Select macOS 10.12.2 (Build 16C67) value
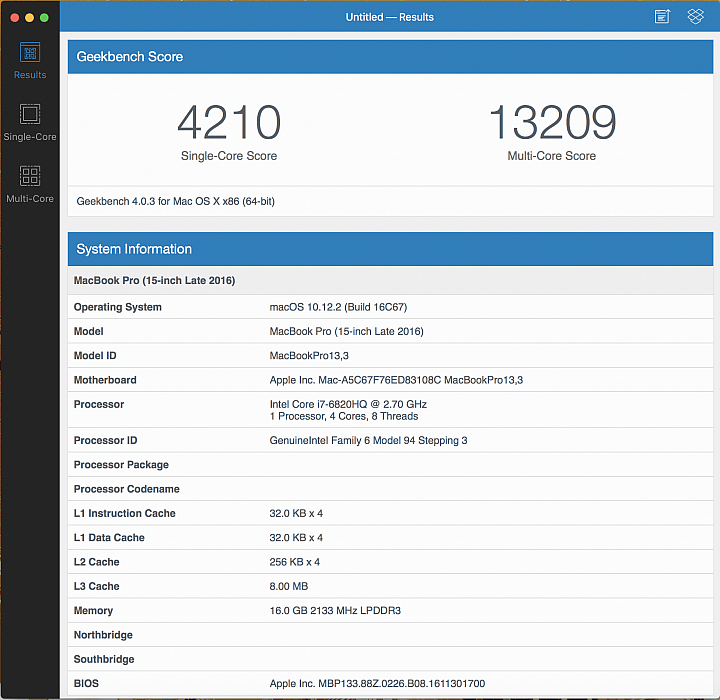Image resolution: width=720 pixels, height=700 pixels. point(338,307)
